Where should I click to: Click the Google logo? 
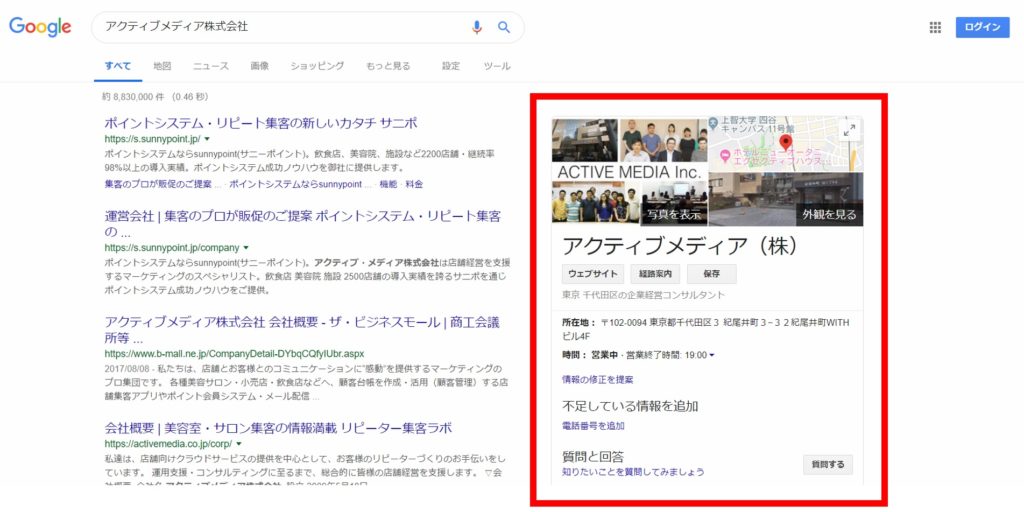(40, 27)
